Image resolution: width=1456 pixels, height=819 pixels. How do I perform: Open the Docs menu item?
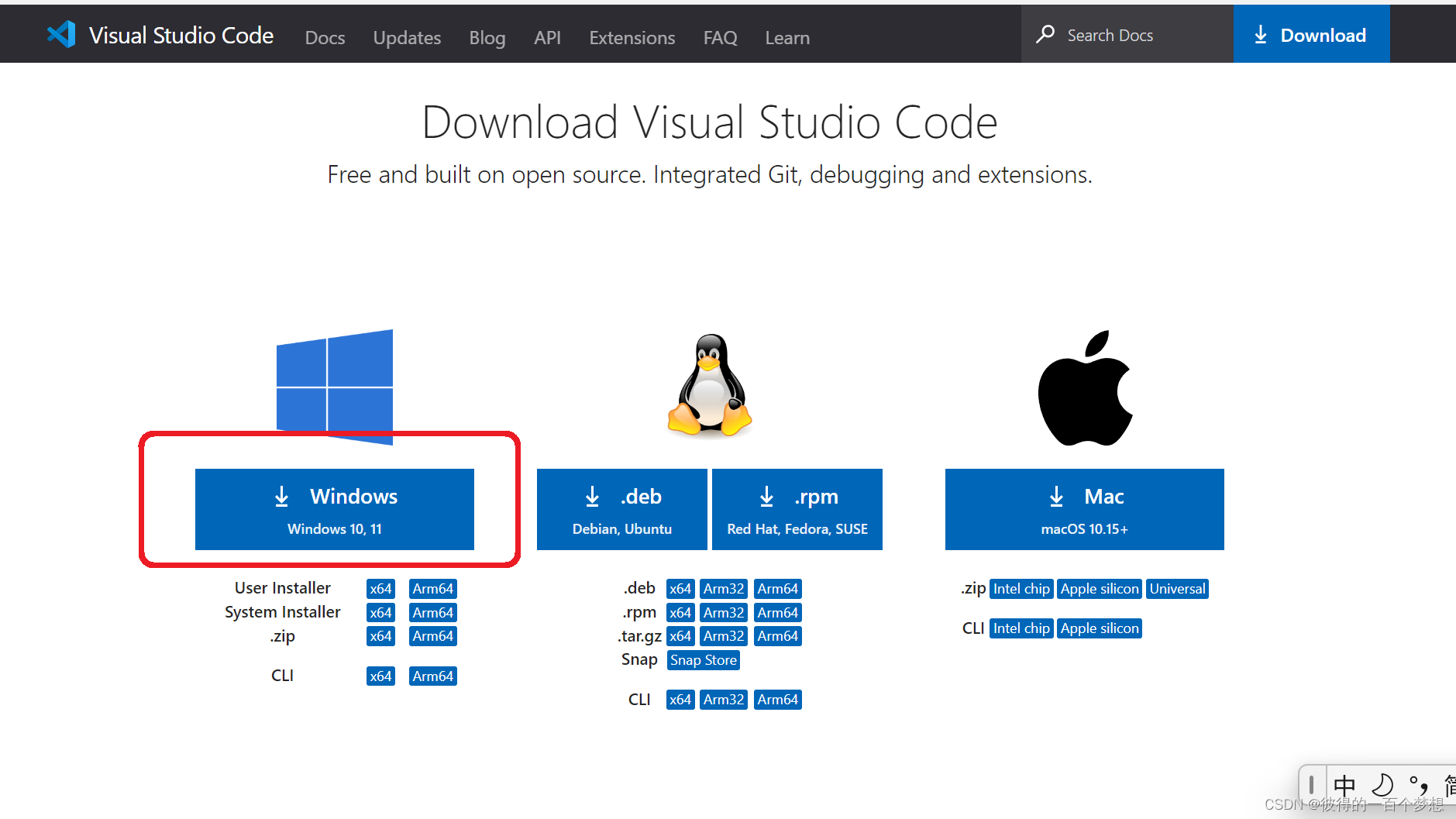(x=325, y=37)
